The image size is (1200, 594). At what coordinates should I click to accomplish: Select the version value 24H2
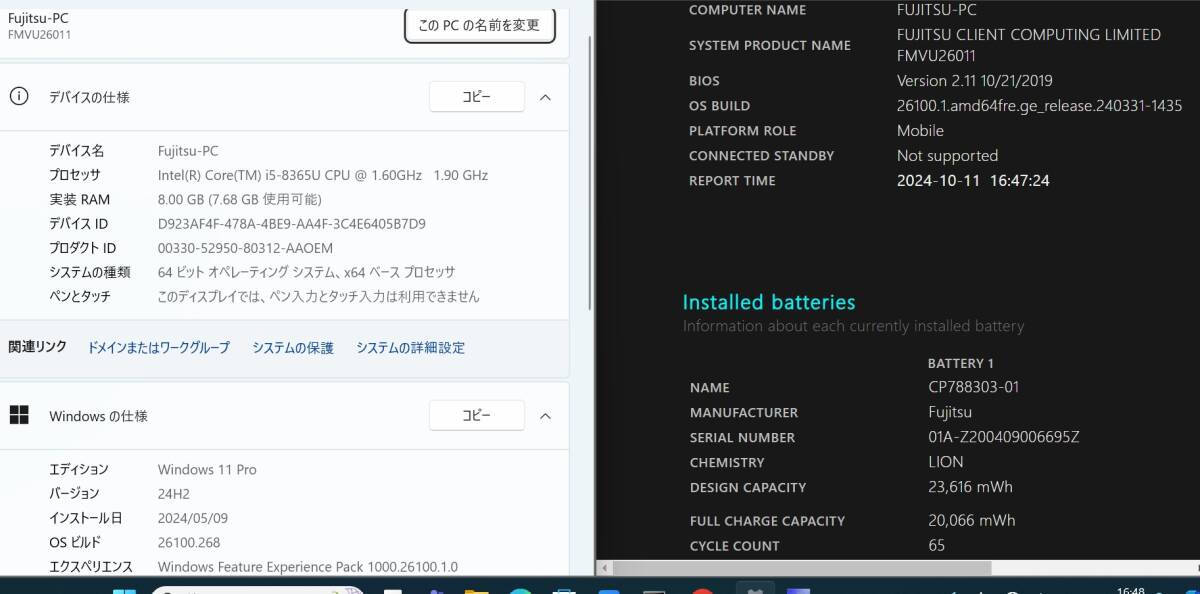coord(173,493)
